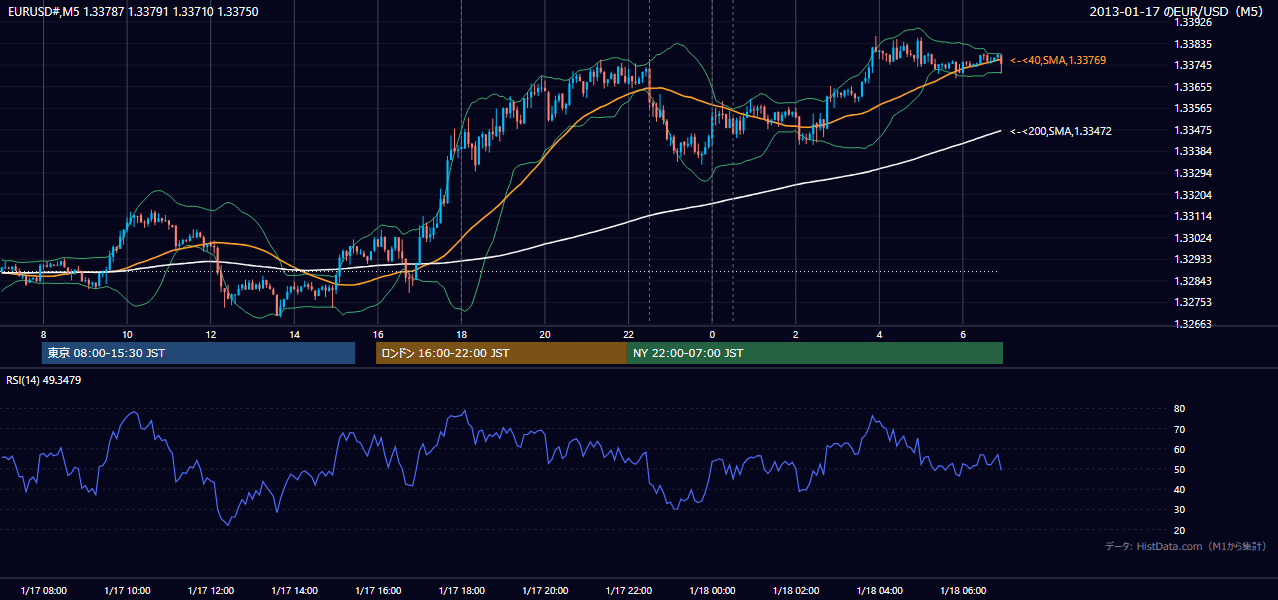Image resolution: width=1278 pixels, height=600 pixels.
Task: Click hour tick 20 under the price chart
Action: [545, 334]
